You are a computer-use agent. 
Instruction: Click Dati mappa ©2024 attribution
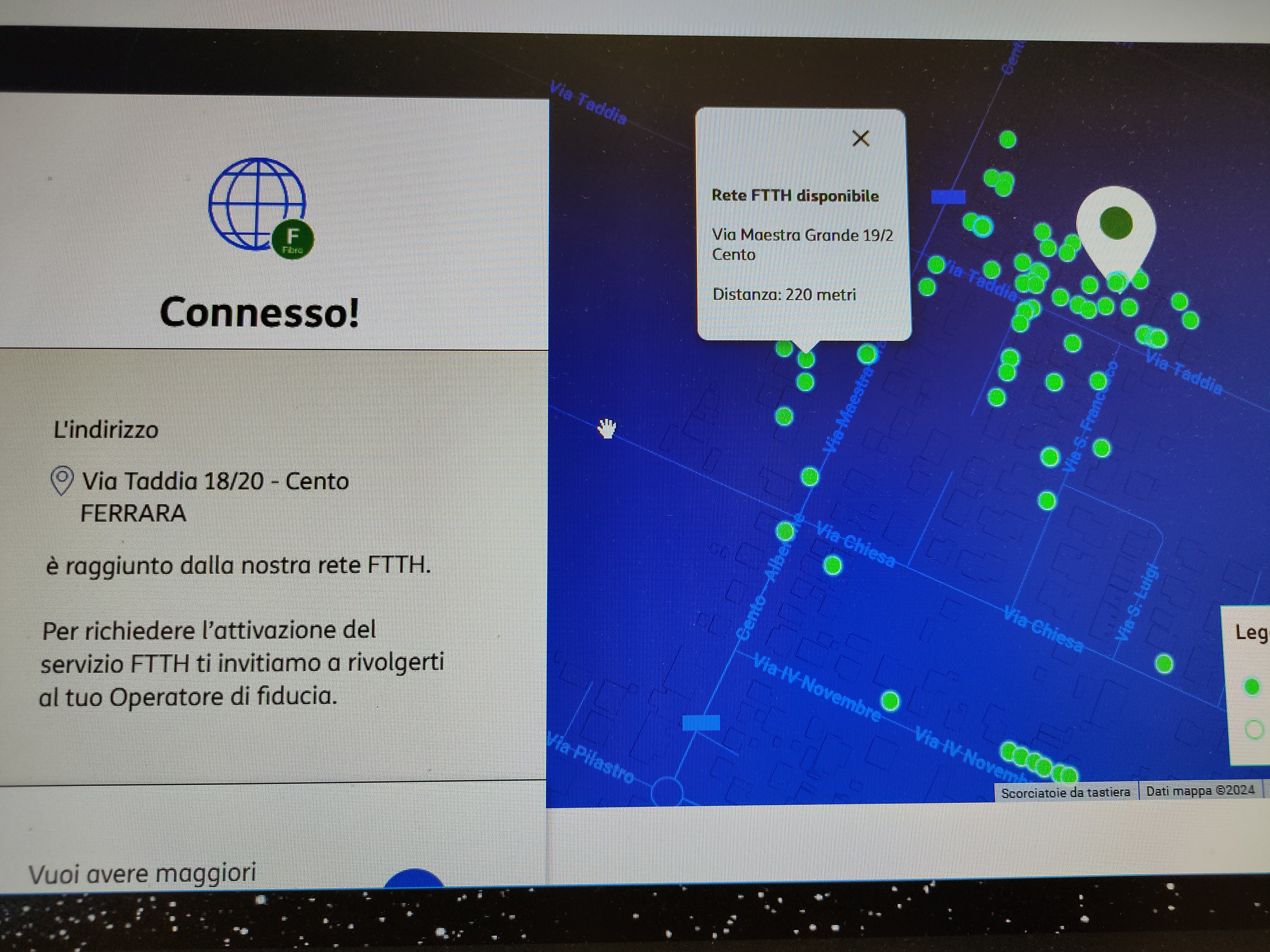1200,791
